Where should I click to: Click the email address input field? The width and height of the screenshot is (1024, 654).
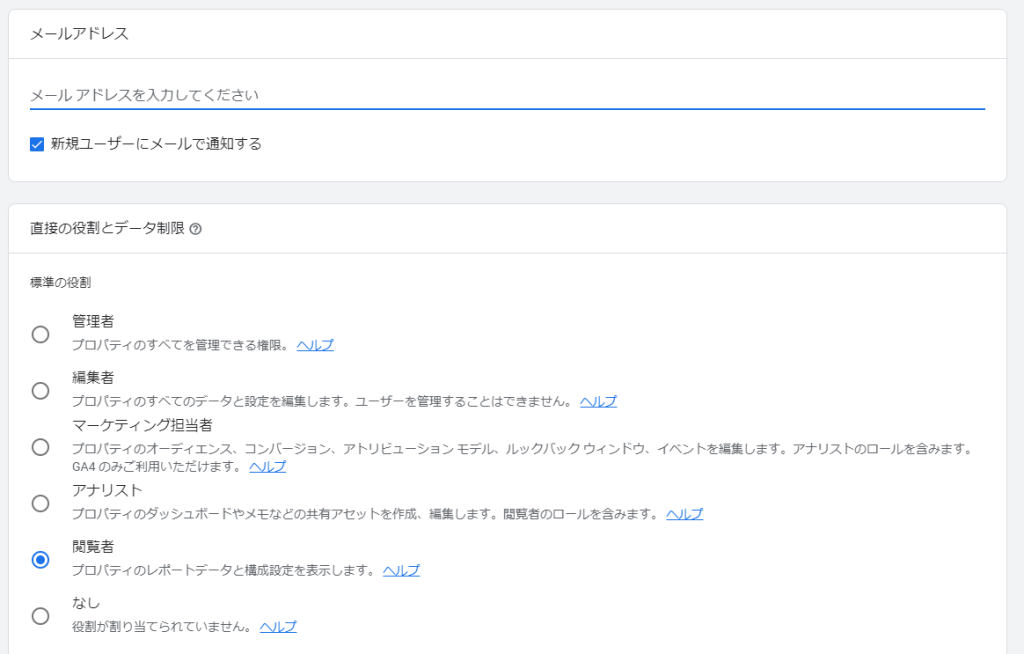pos(506,95)
